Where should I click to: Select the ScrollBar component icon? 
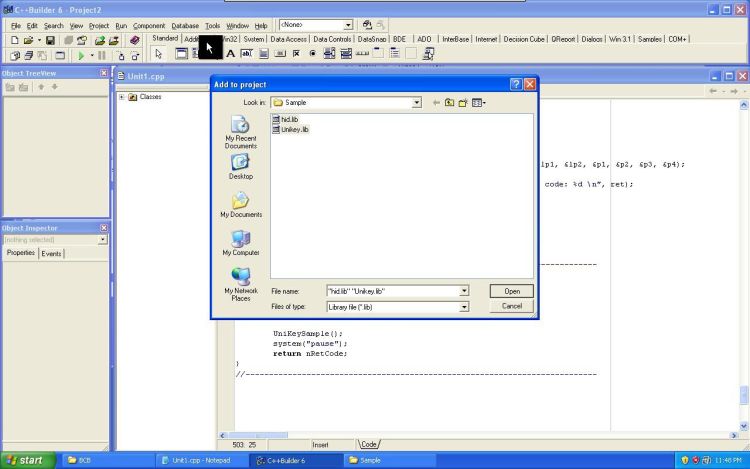(362, 54)
